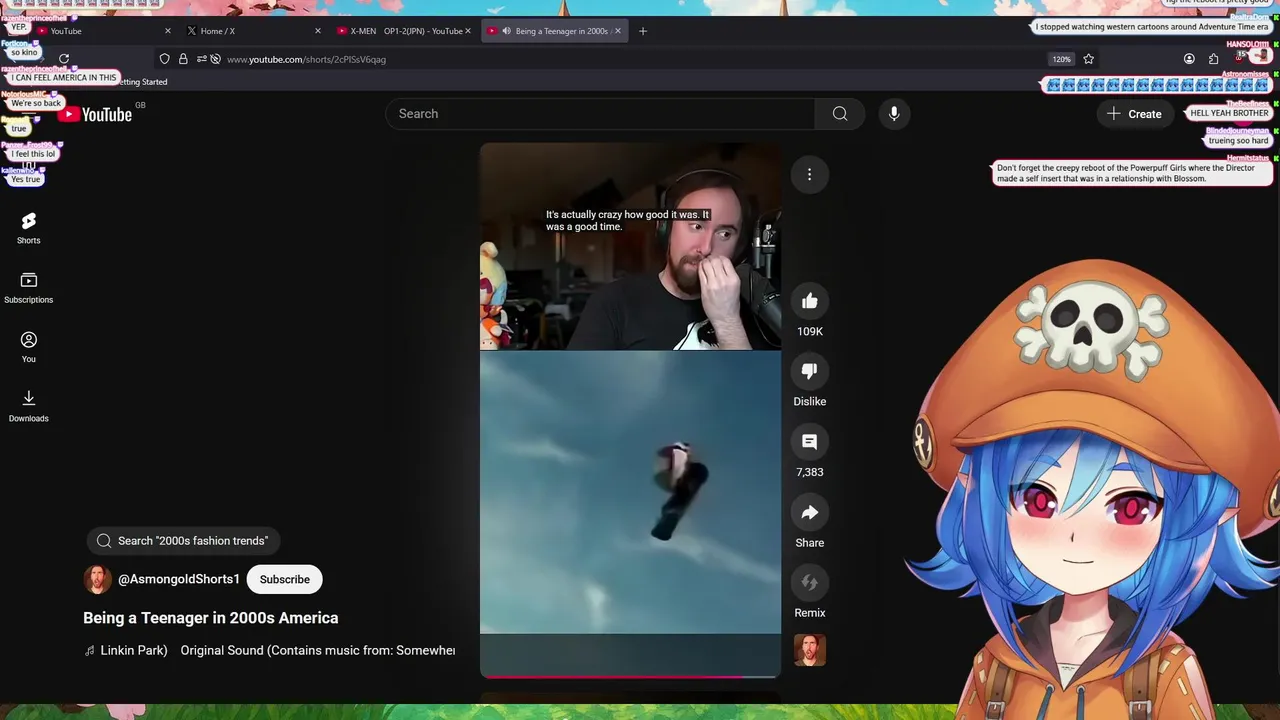This screenshot has height=720, width=1280.
Task: Close the Being a Teenager tab
Action: (x=617, y=31)
